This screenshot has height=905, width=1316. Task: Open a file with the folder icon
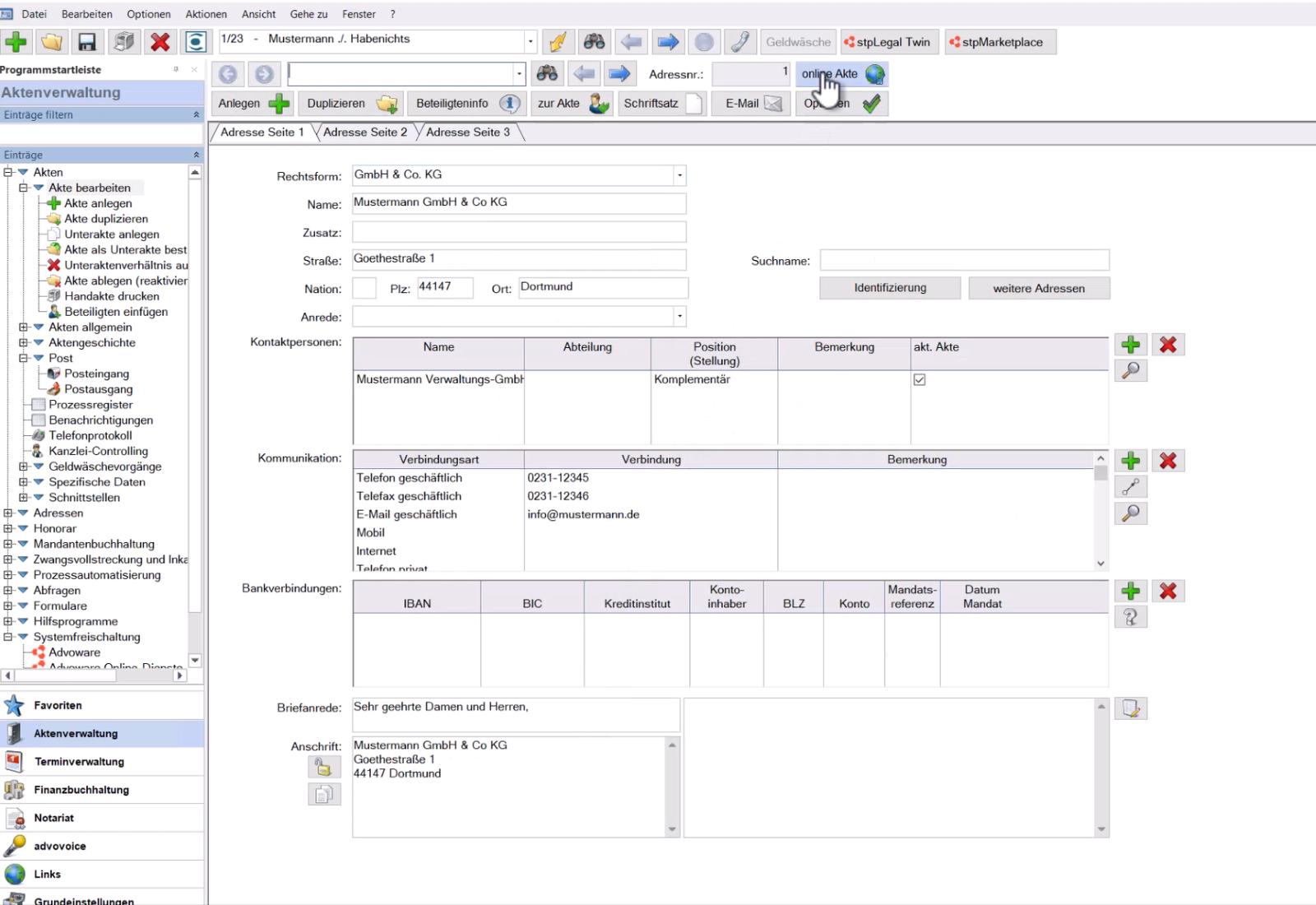click(51, 42)
